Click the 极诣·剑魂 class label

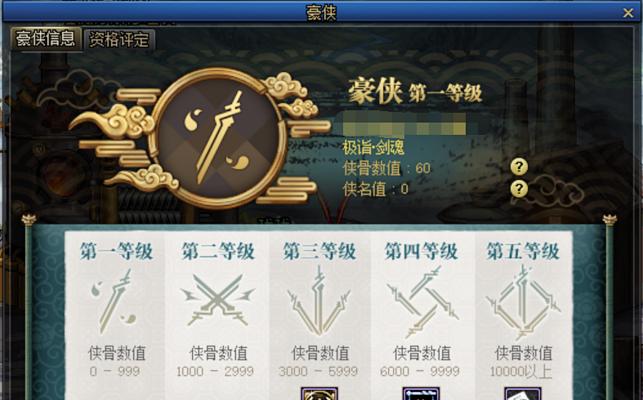point(373,148)
